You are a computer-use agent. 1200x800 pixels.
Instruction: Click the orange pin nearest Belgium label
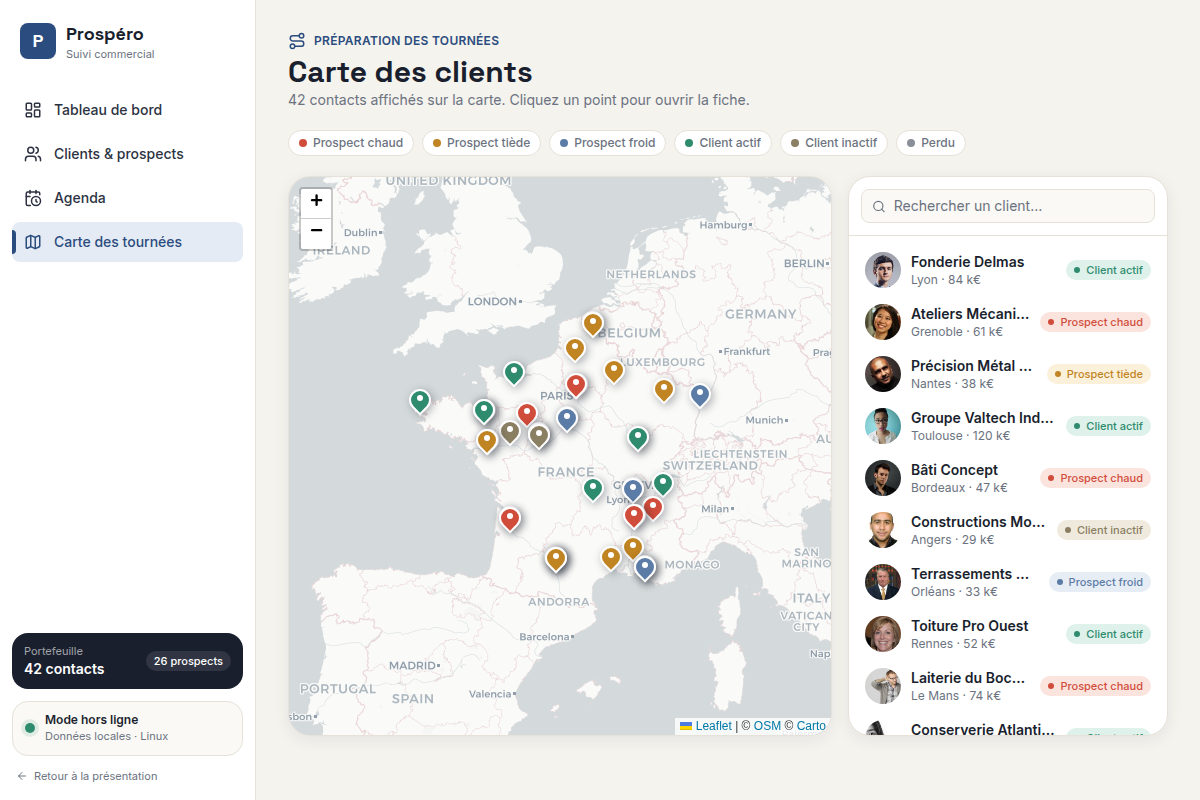593,324
